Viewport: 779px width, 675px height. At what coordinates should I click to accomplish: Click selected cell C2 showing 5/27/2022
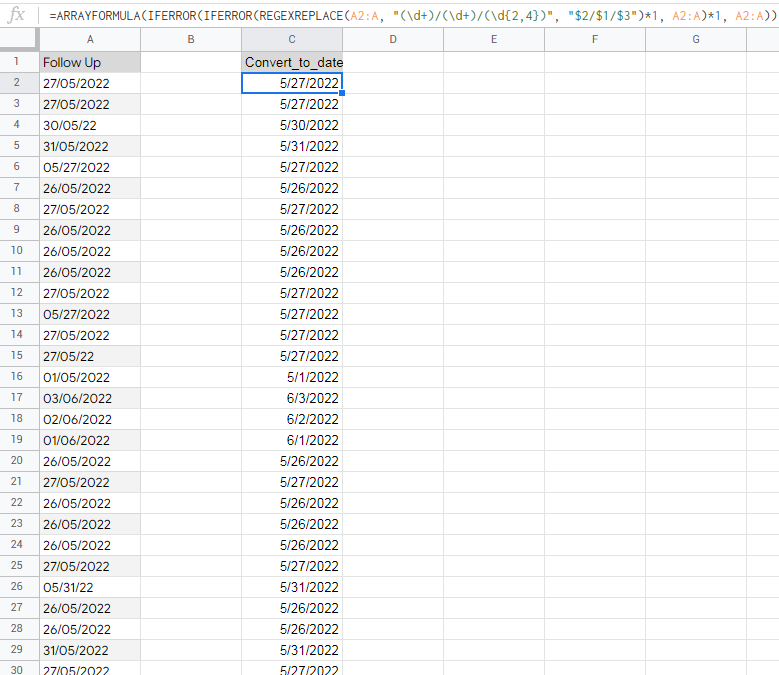pos(292,83)
